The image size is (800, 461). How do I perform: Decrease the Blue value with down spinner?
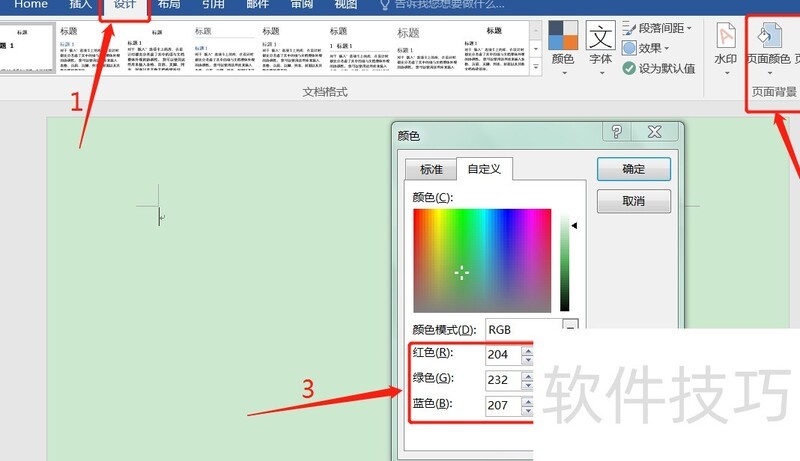[x=528, y=411]
